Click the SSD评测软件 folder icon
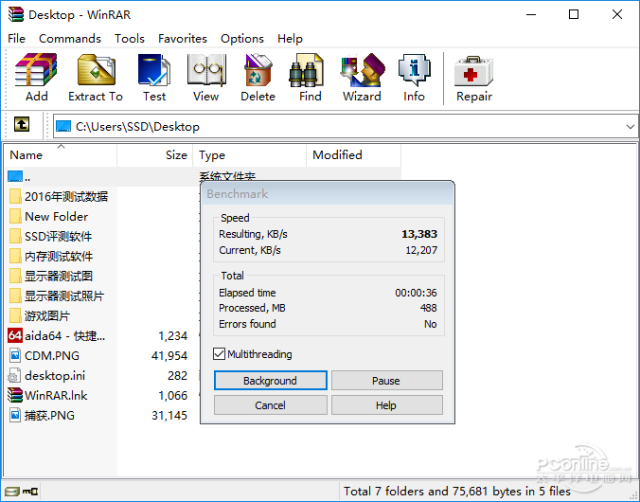Image resolution: width=640 pixels, height=502 pixels. tap(16, 236)
